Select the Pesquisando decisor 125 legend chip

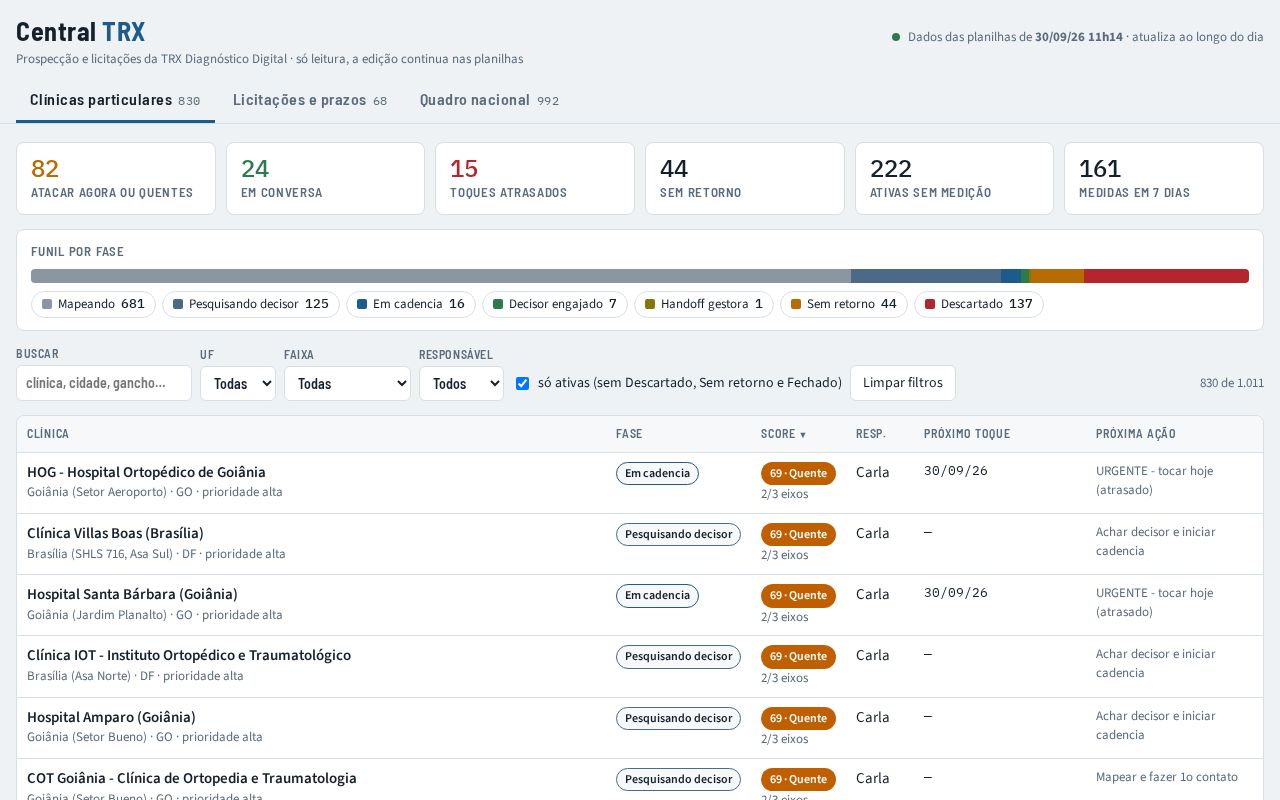coord(251,304)
